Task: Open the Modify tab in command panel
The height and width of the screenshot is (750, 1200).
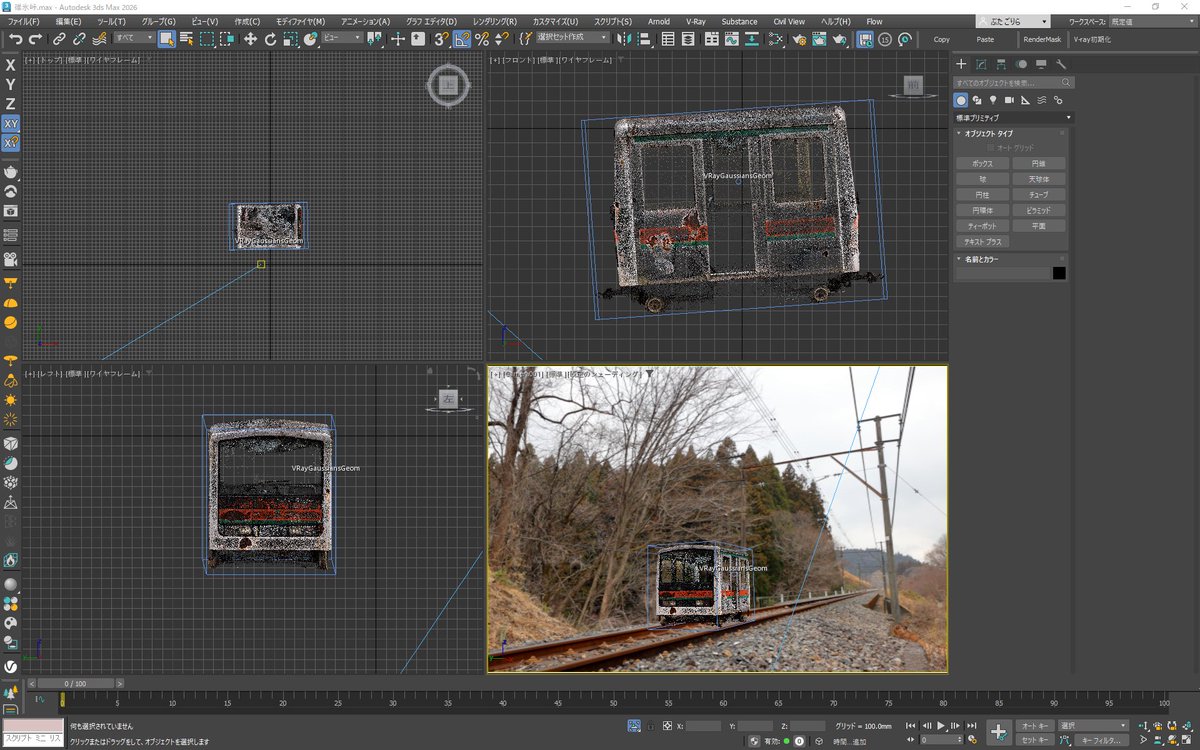Action: click(x=980, y=64)
